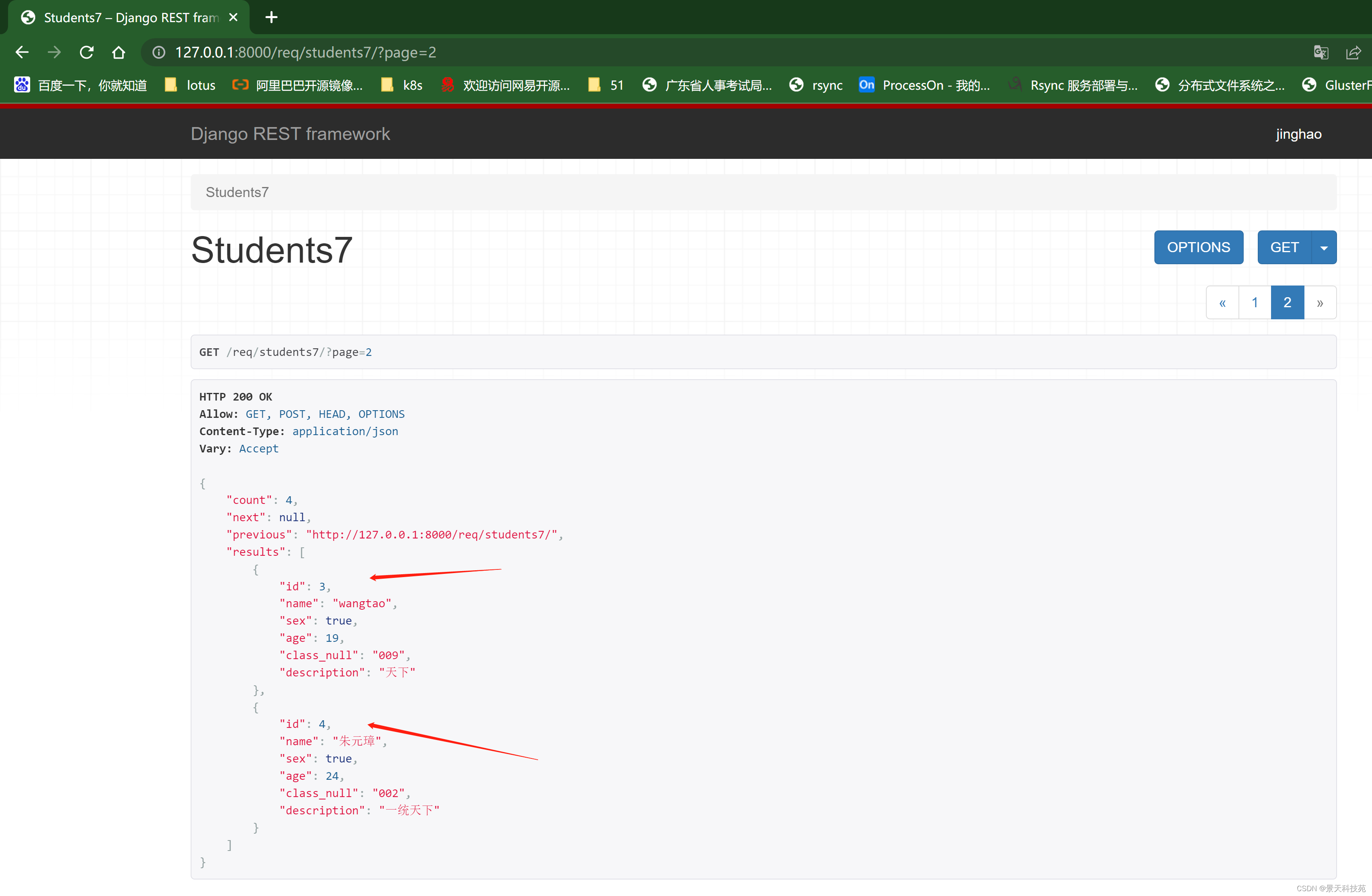Click the name value "wangtao"
Screen dimensions: 1372x896
coord(362,603)
